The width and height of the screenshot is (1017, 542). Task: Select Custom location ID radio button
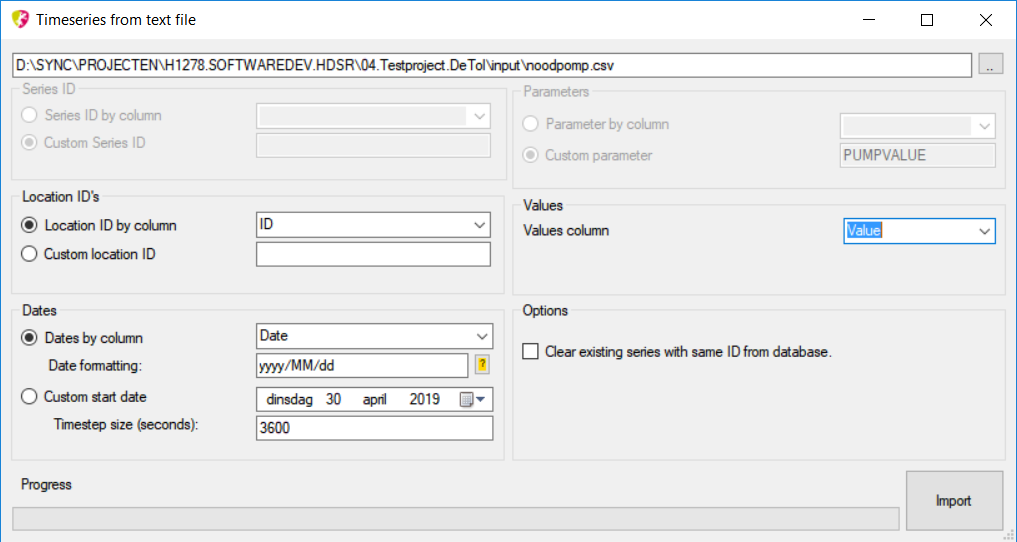pyautogui.click(x=29, y=254)
